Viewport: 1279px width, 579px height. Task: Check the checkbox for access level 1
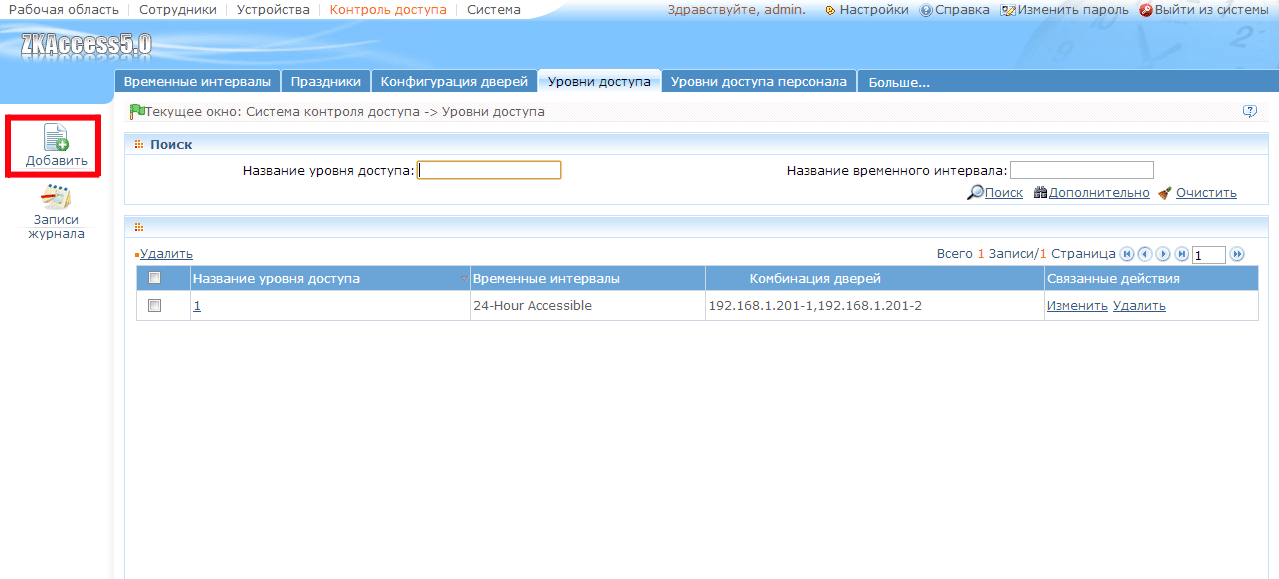pyautogui.click(x=154, y=306)
